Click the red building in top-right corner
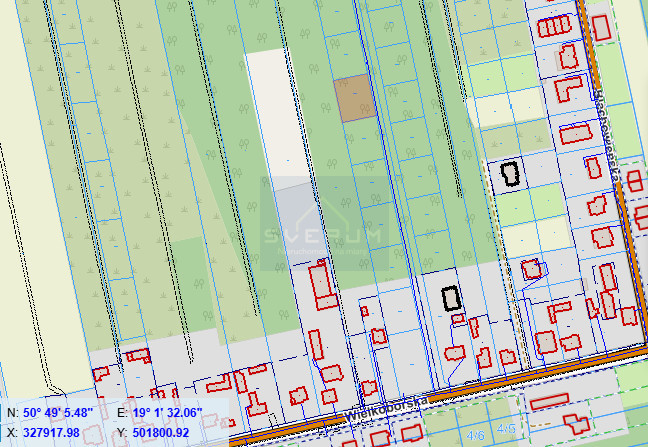Image resolution: width=648 pixels, height=447 pixels. 601,27
